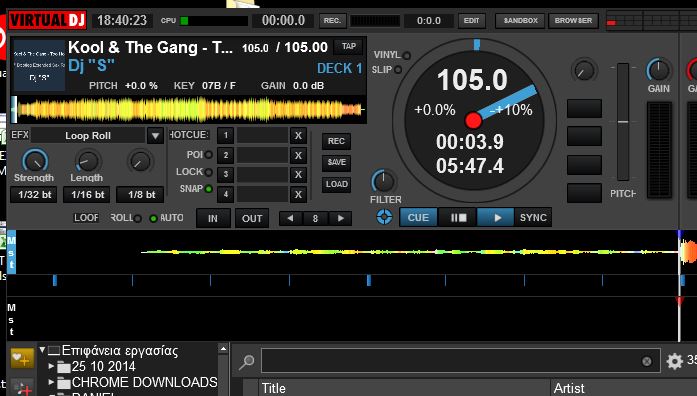Clear the search field with the x icon
Image resolution: width=697 pixels, height=396 pixels.
647,361
